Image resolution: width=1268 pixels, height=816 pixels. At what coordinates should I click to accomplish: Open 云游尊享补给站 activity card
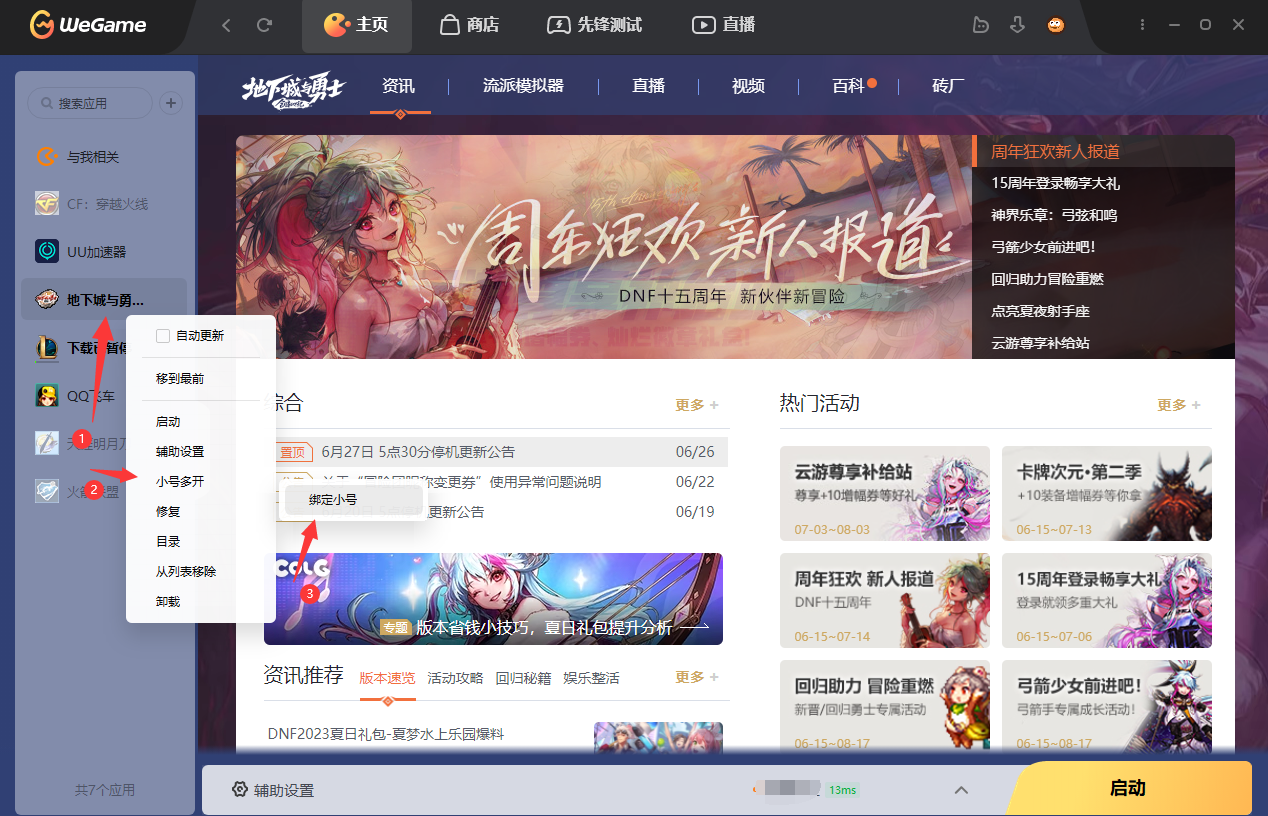click(x=885, y=493)
